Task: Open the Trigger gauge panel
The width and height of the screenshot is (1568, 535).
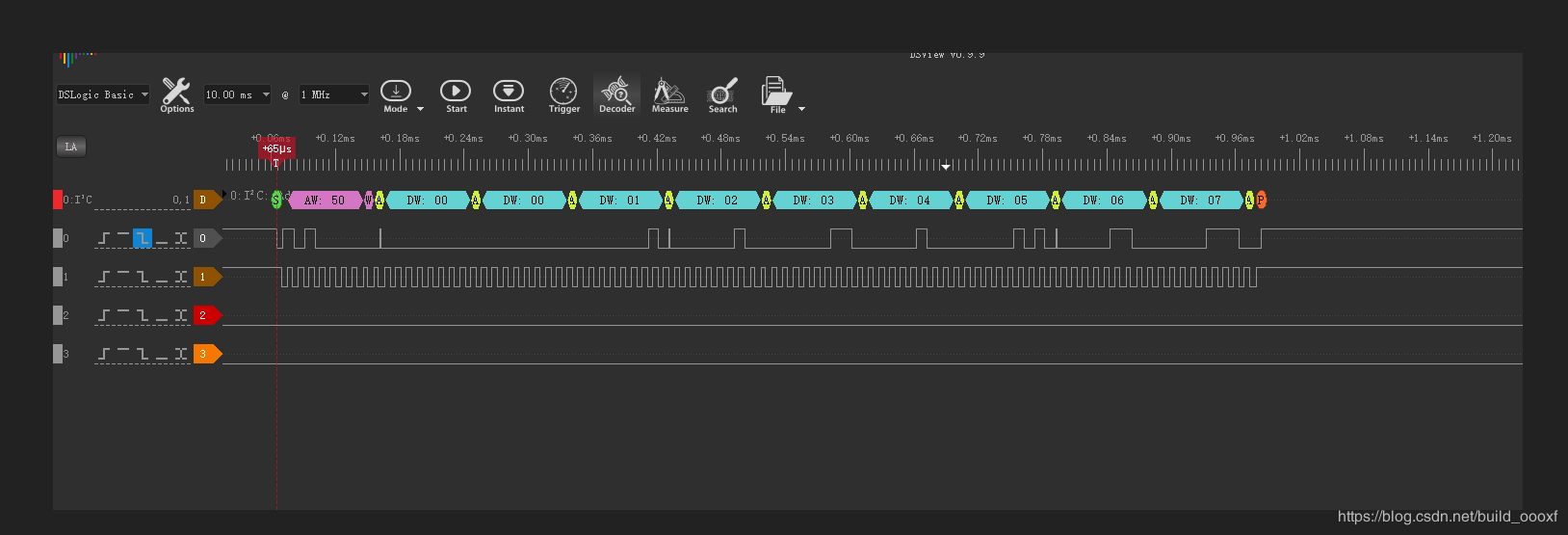Action: pos(563,95)
